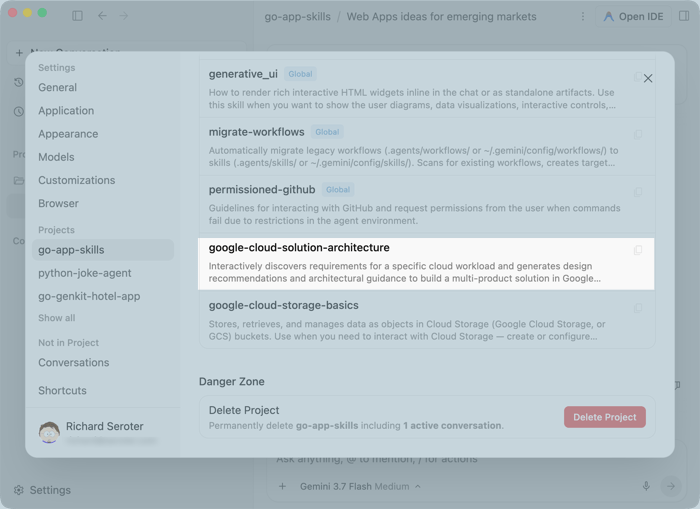Copy the google-cloud-solution-architecture skill icon

[638, 250]
